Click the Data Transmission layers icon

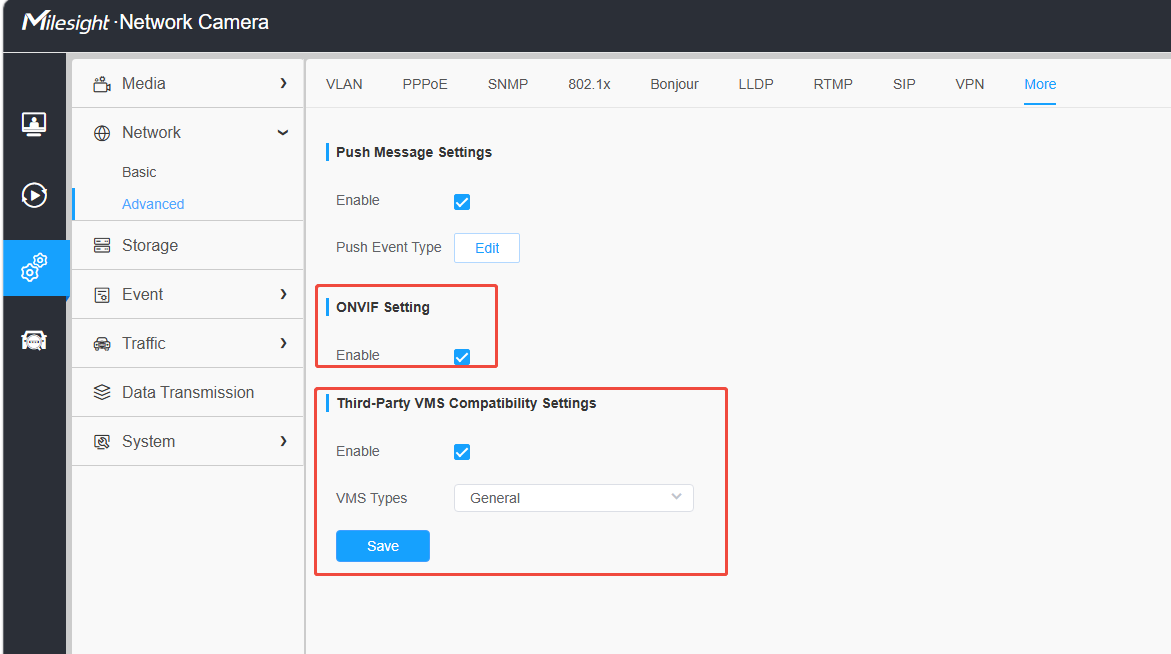click(102, 393)
